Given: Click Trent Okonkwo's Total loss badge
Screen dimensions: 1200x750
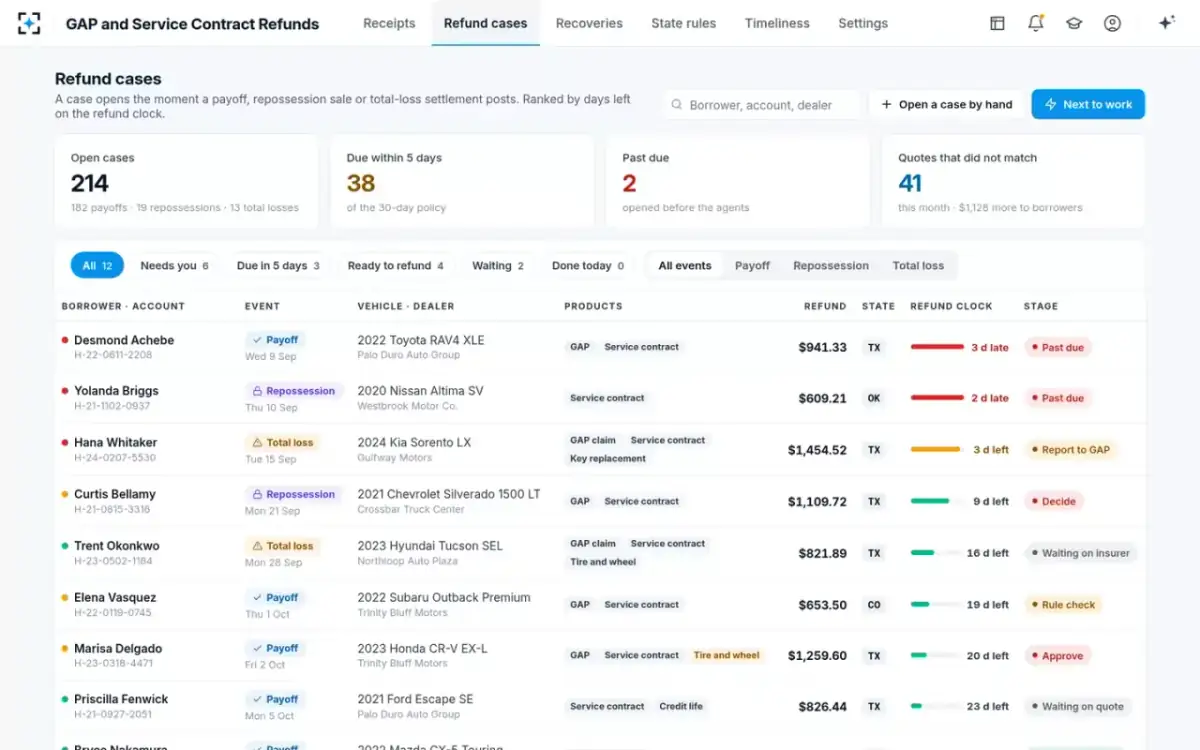Looking at the screenshot, I should tap(282, 546).
